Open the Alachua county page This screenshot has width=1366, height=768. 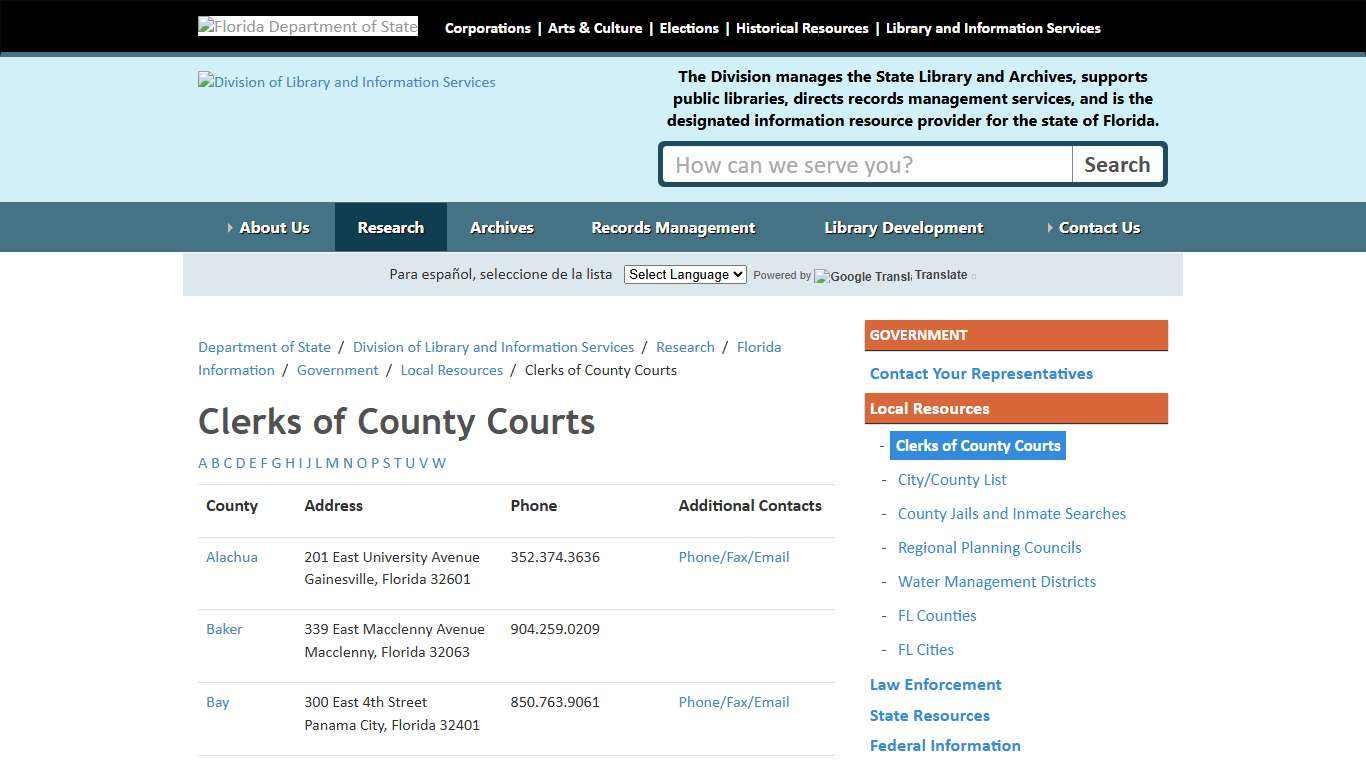[231, 557]
